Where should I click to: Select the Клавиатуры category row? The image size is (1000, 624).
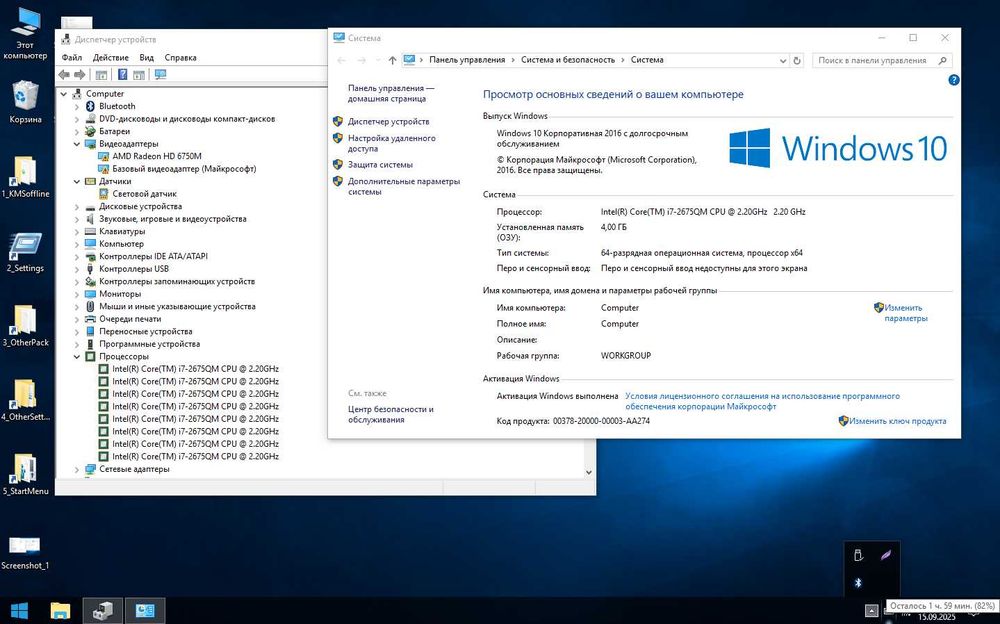[x=122, y=232]
